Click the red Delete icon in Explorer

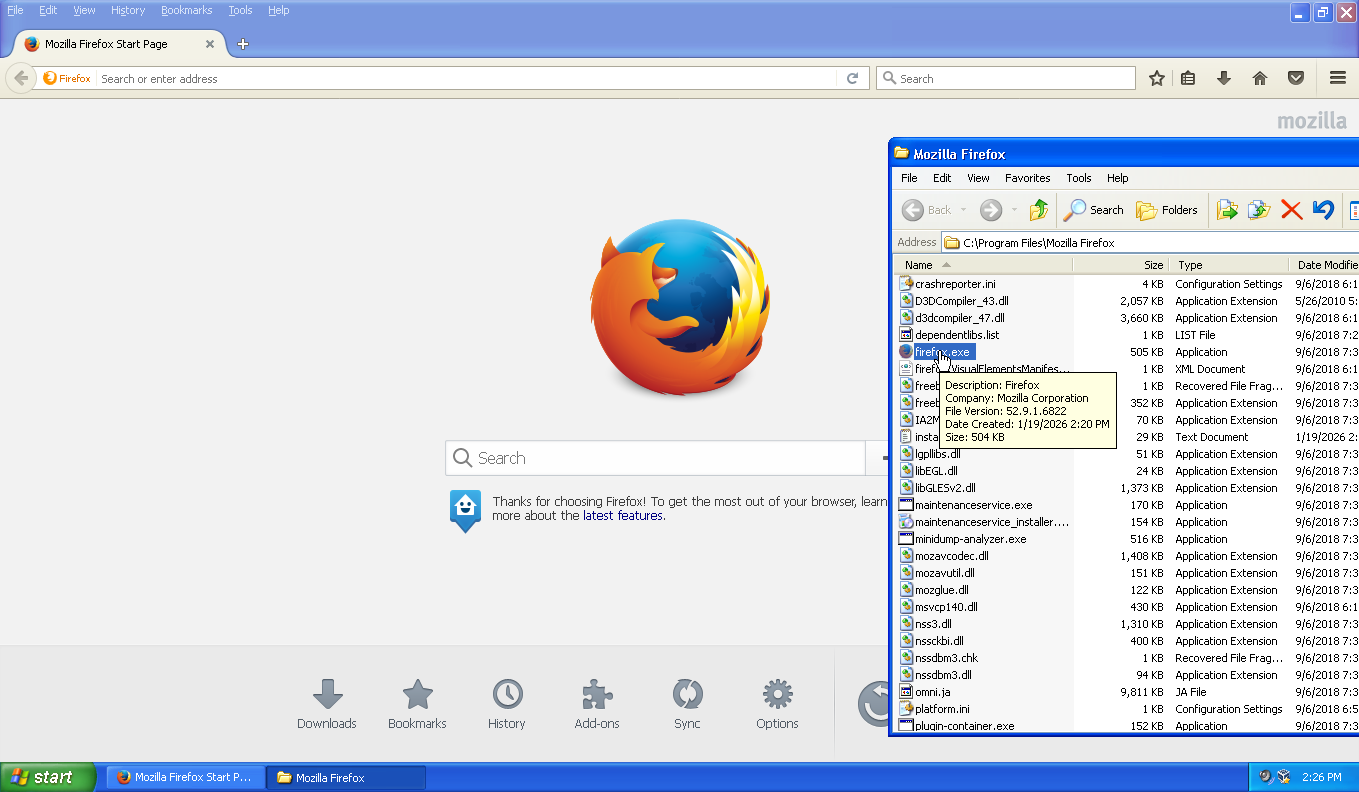coord(1291,210)
